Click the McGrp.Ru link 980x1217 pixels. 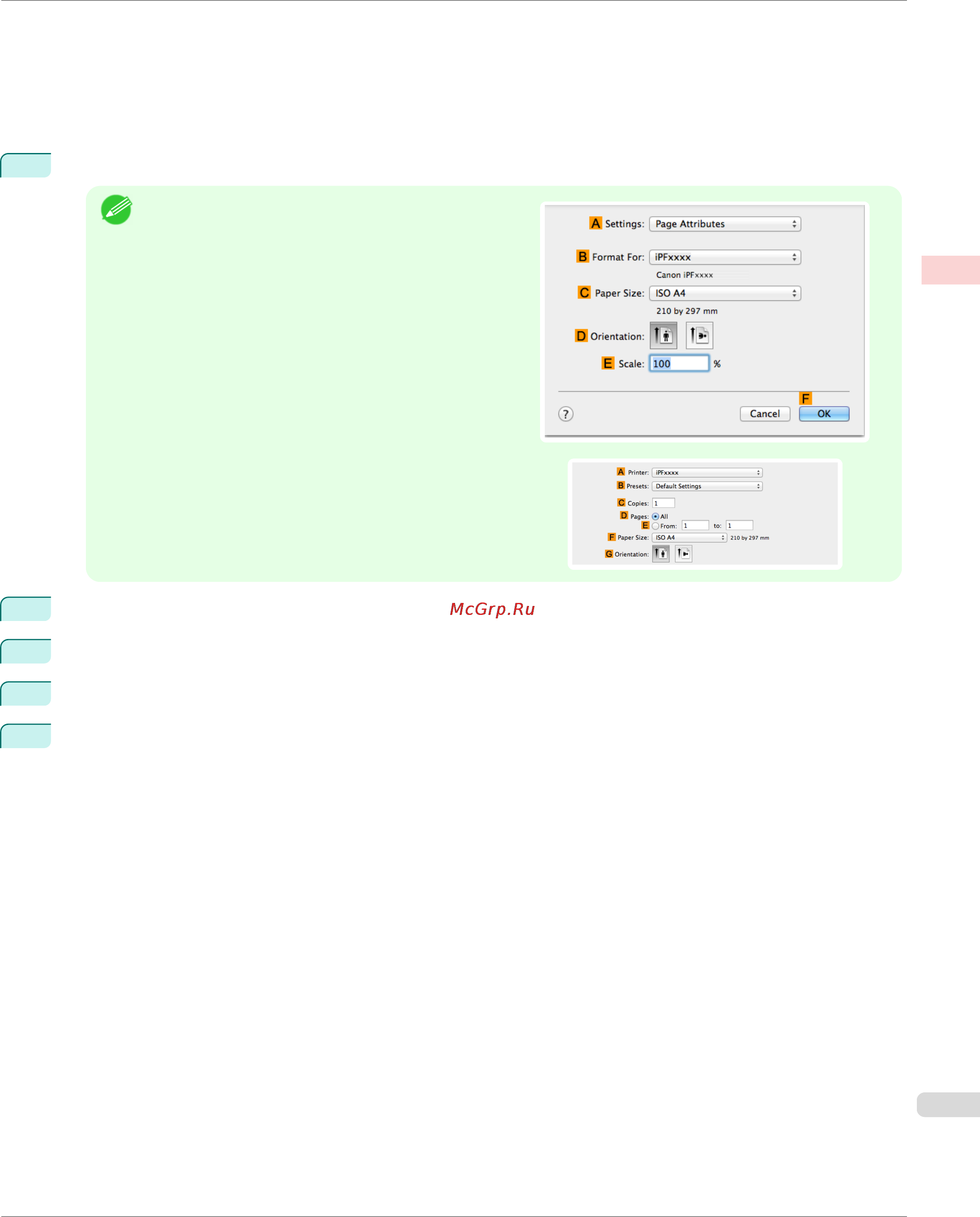492,609
